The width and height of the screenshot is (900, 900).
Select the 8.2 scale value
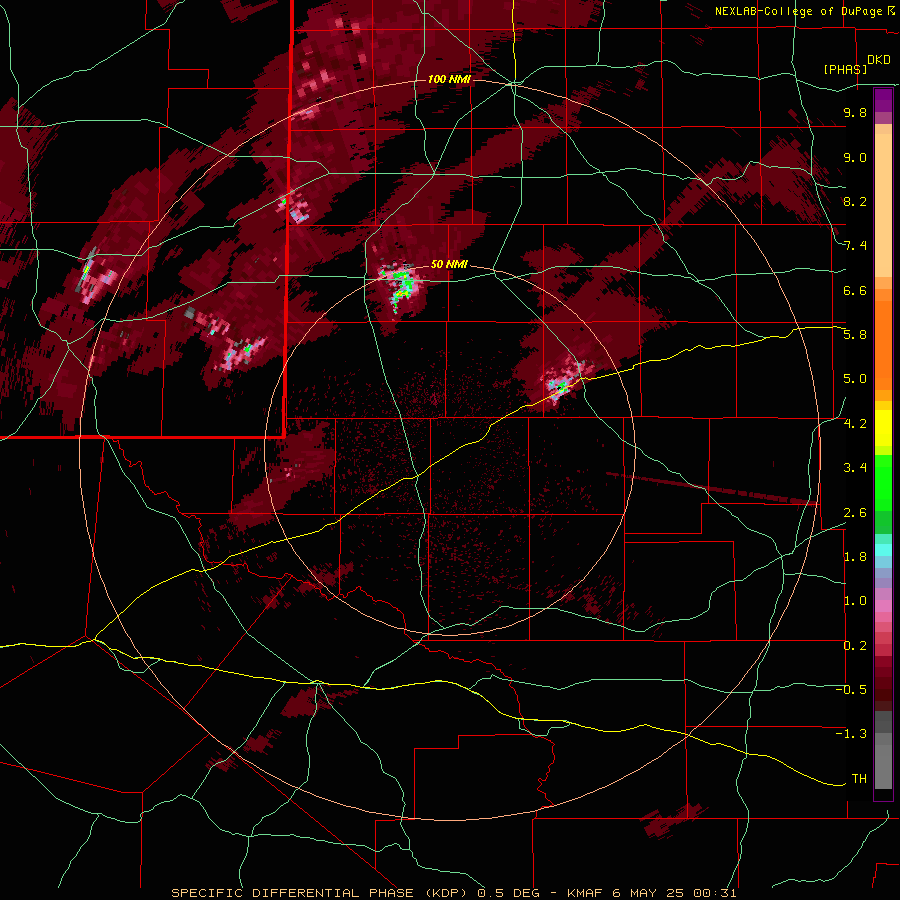[855, 201]
